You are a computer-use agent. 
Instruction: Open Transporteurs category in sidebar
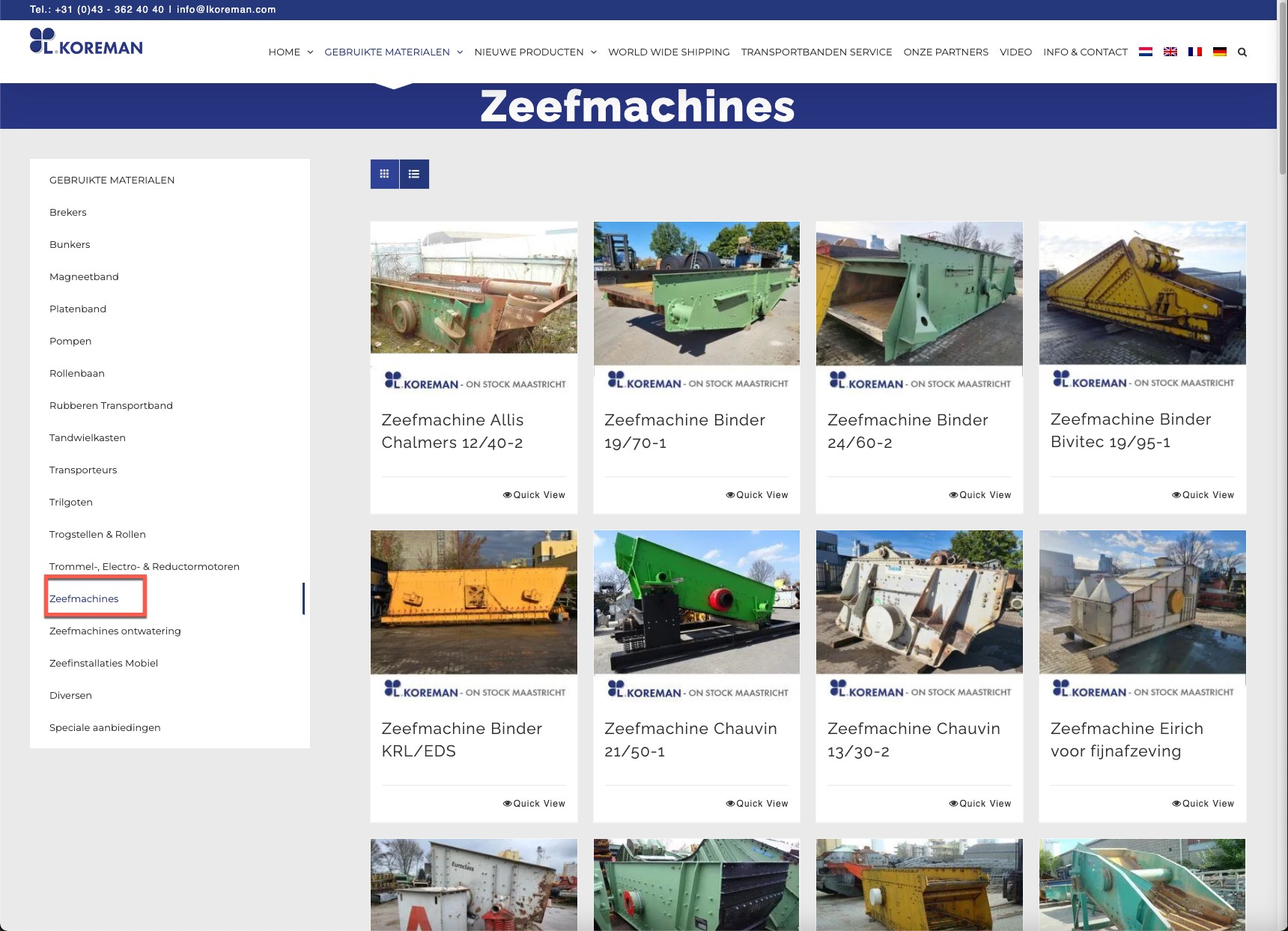pyautogui.click(x=83, y=470)
